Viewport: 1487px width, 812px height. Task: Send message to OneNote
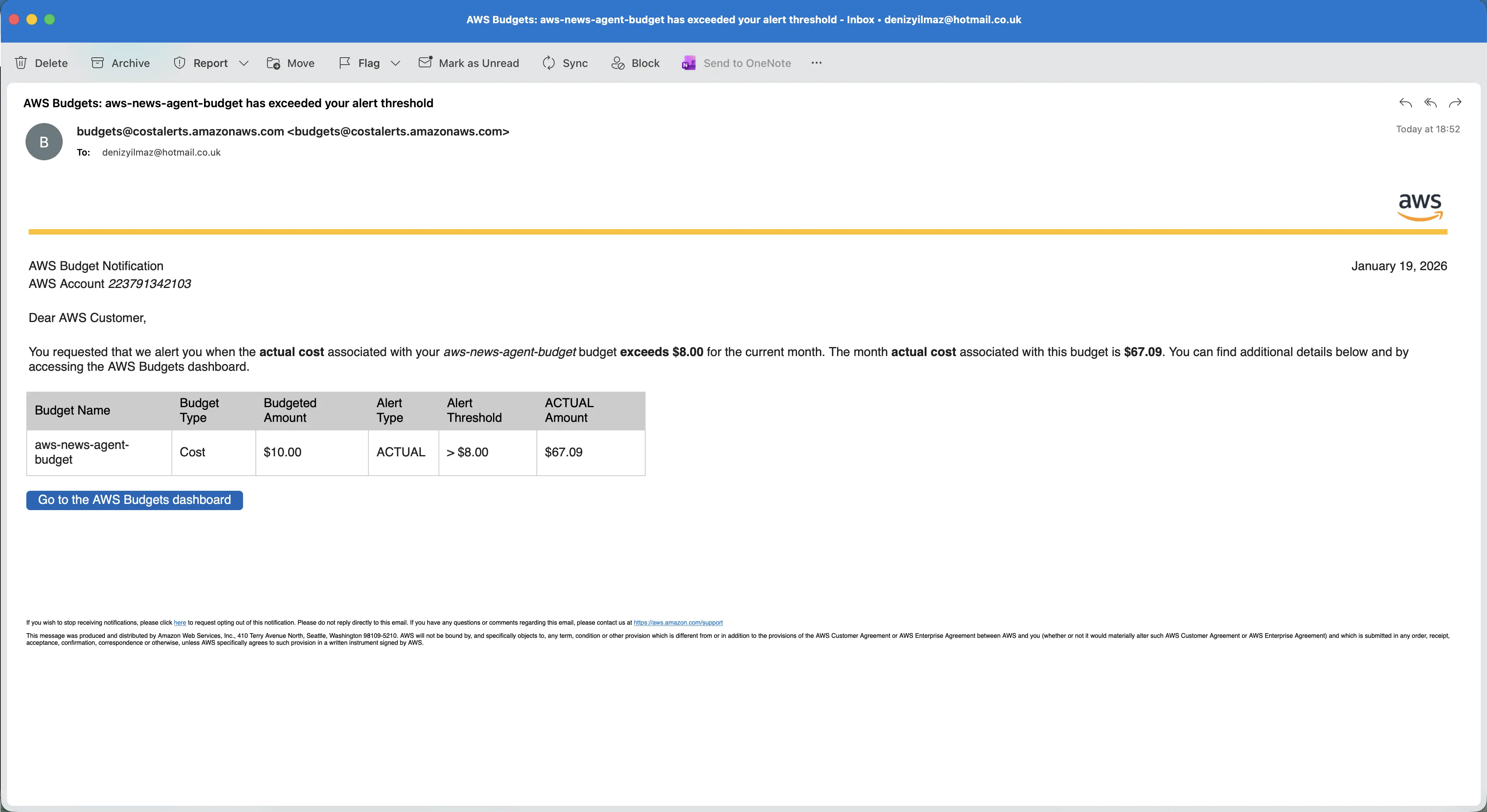736,63
